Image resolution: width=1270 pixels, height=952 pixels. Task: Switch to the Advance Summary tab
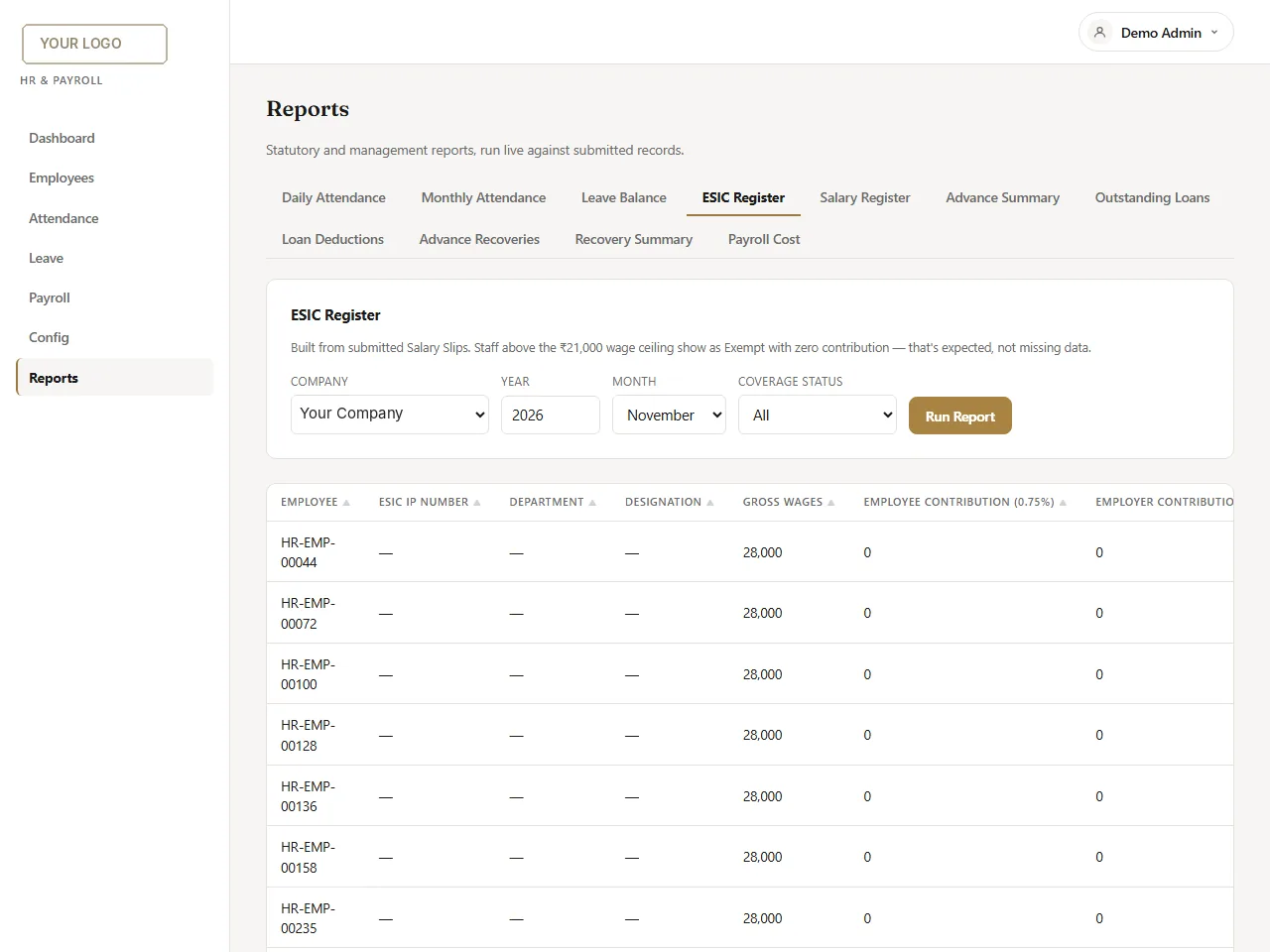coord(1002,197)
